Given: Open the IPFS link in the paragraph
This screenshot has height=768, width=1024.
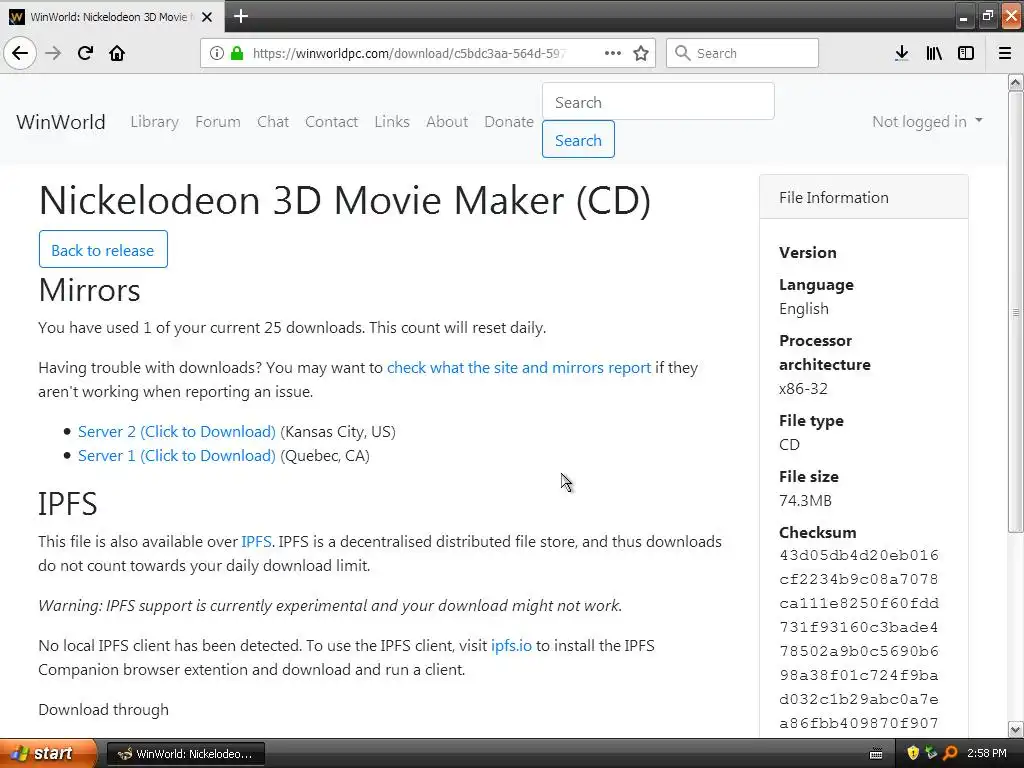Looking at the screenshot, I should point(257,541).
